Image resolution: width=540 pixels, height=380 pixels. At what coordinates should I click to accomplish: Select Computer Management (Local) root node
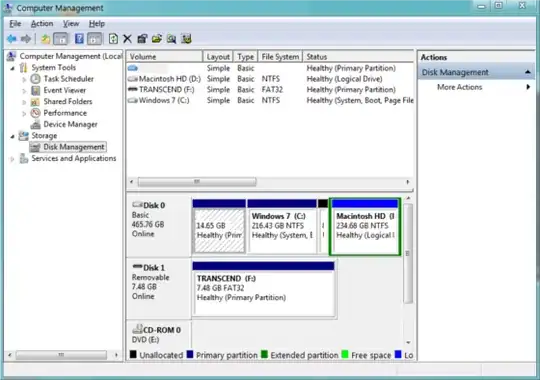pyautogui.click(x=71, y=56)
